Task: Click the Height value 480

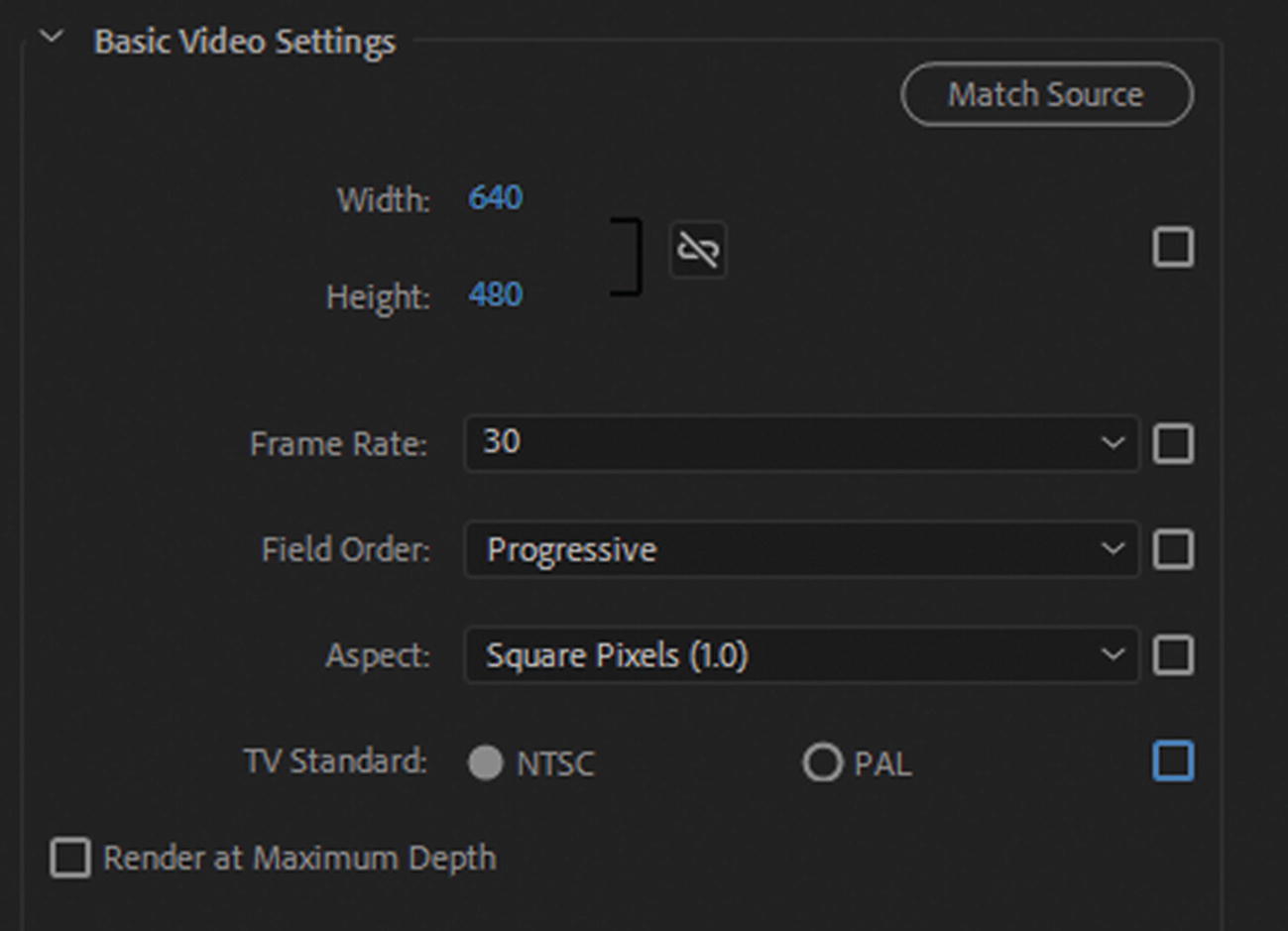Action: 495,294
